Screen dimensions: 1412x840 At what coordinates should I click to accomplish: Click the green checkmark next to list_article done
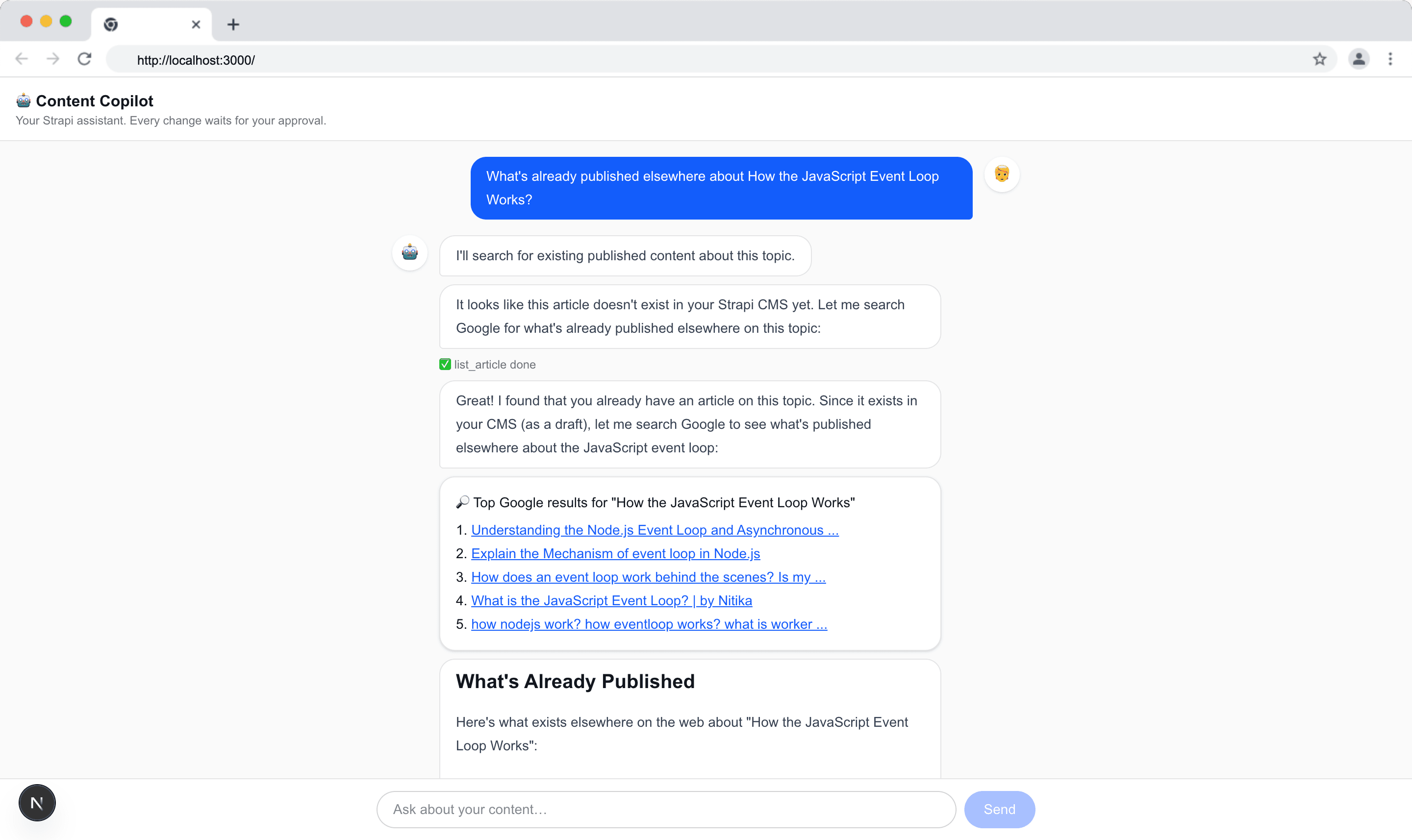click(x=445, y=364)
